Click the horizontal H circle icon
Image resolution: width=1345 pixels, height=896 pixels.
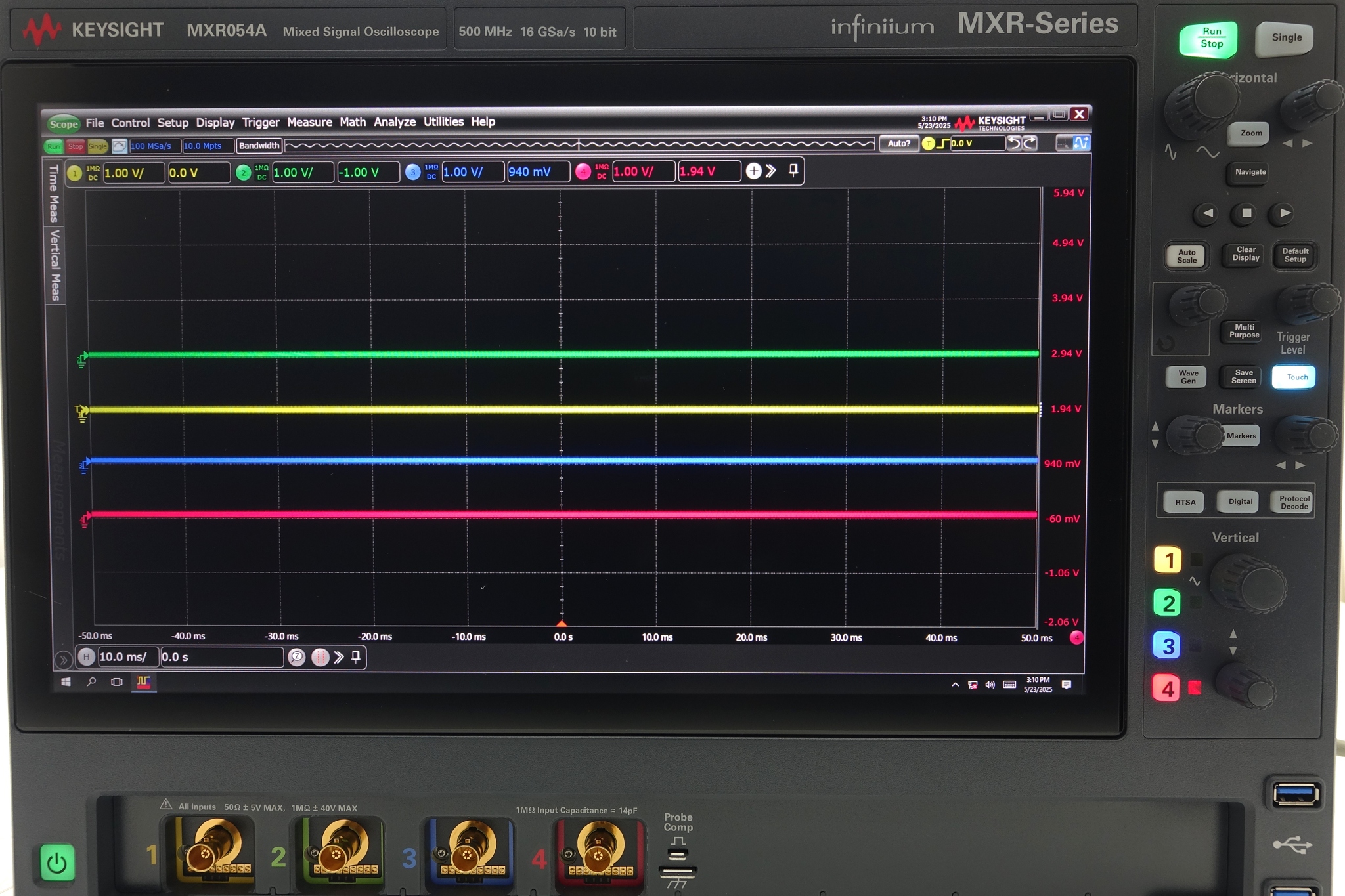point(86,656)
